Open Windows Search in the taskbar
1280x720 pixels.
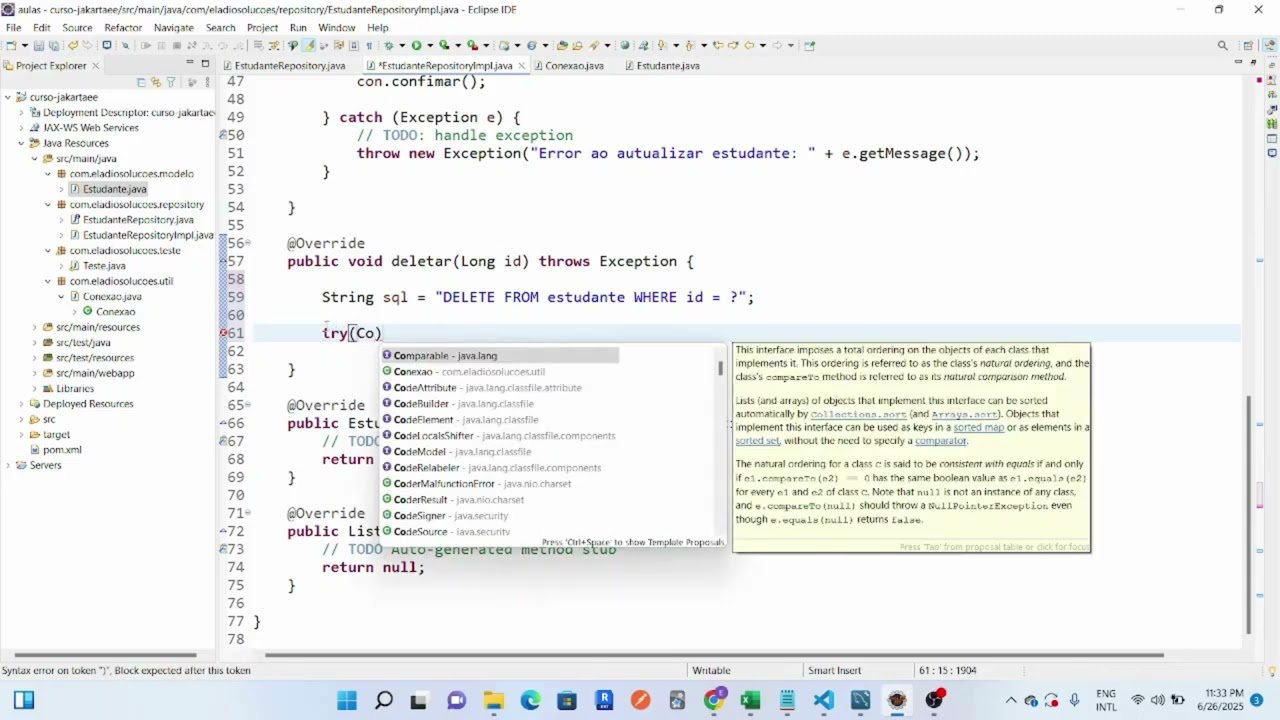point(383,700)
